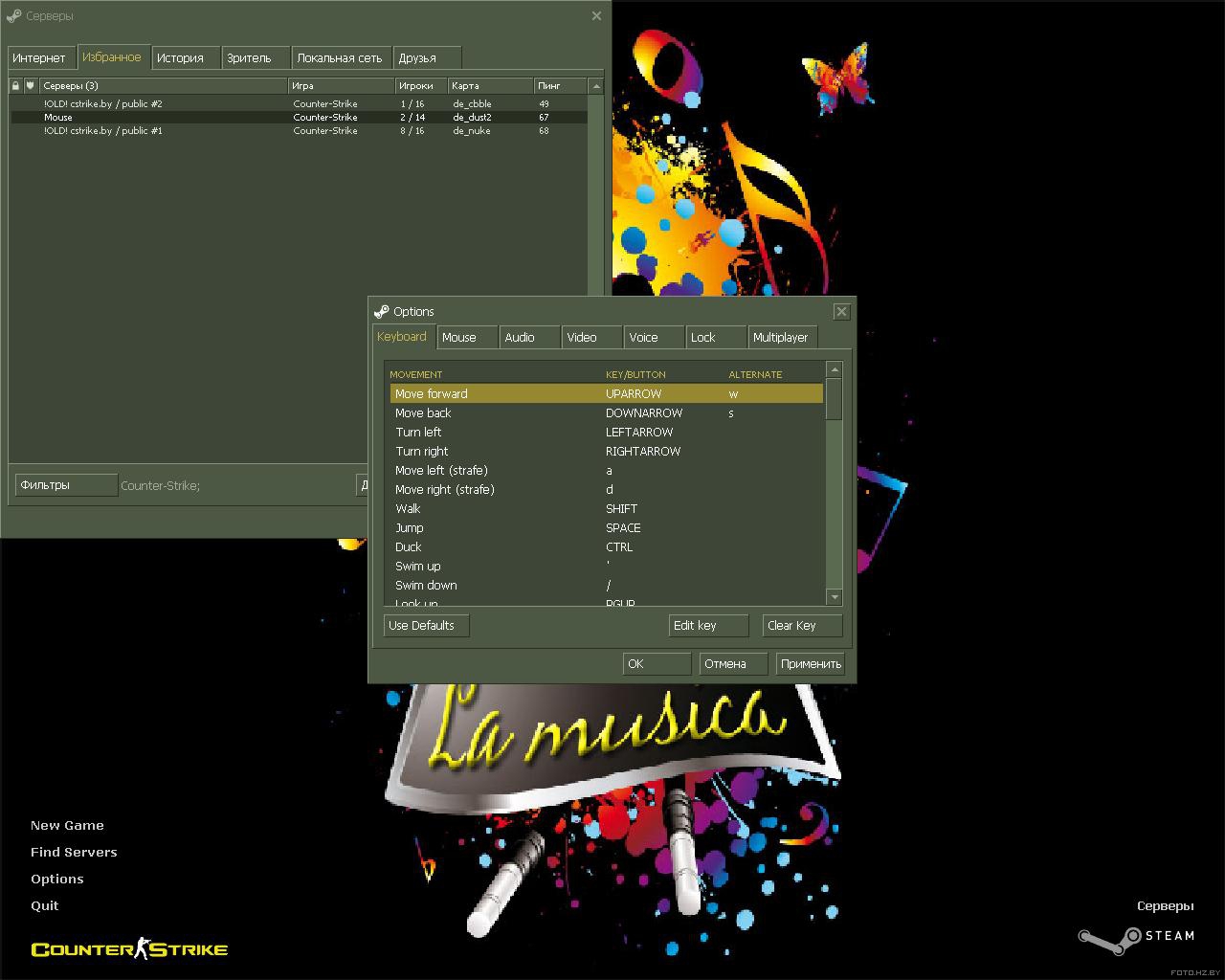The width and height of the screenshot is (1225, 980).
Task: Click the Отмена button in Options
Action: [734, 663]
